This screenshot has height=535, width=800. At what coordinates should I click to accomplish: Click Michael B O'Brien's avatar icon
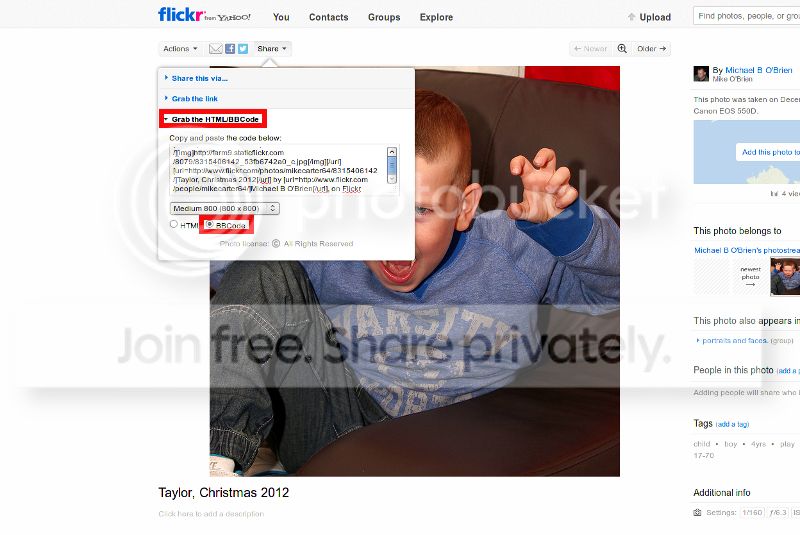(x=701, y=73)
